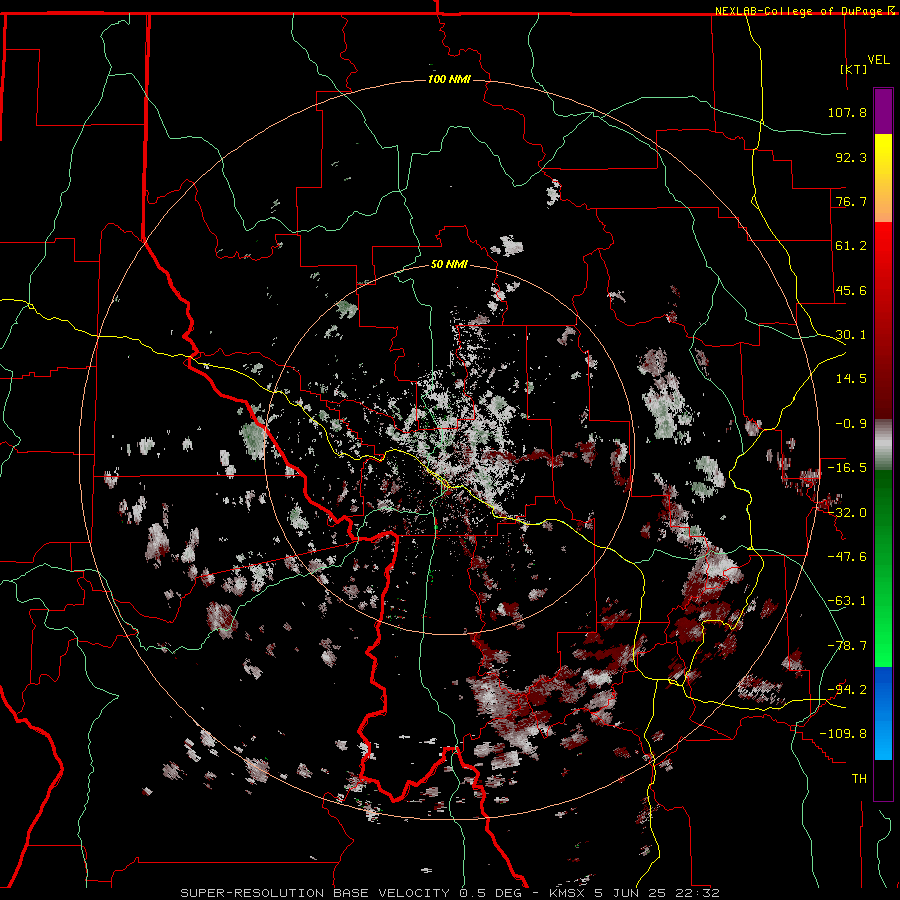Click the Super-Resolution Base Velocity caption
Viewport: 900px width, 900px height.
pos(450,893)
